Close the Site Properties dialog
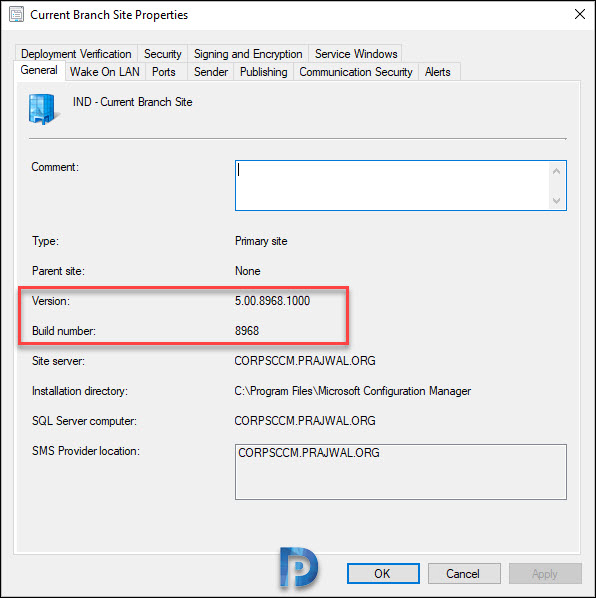 580,14
